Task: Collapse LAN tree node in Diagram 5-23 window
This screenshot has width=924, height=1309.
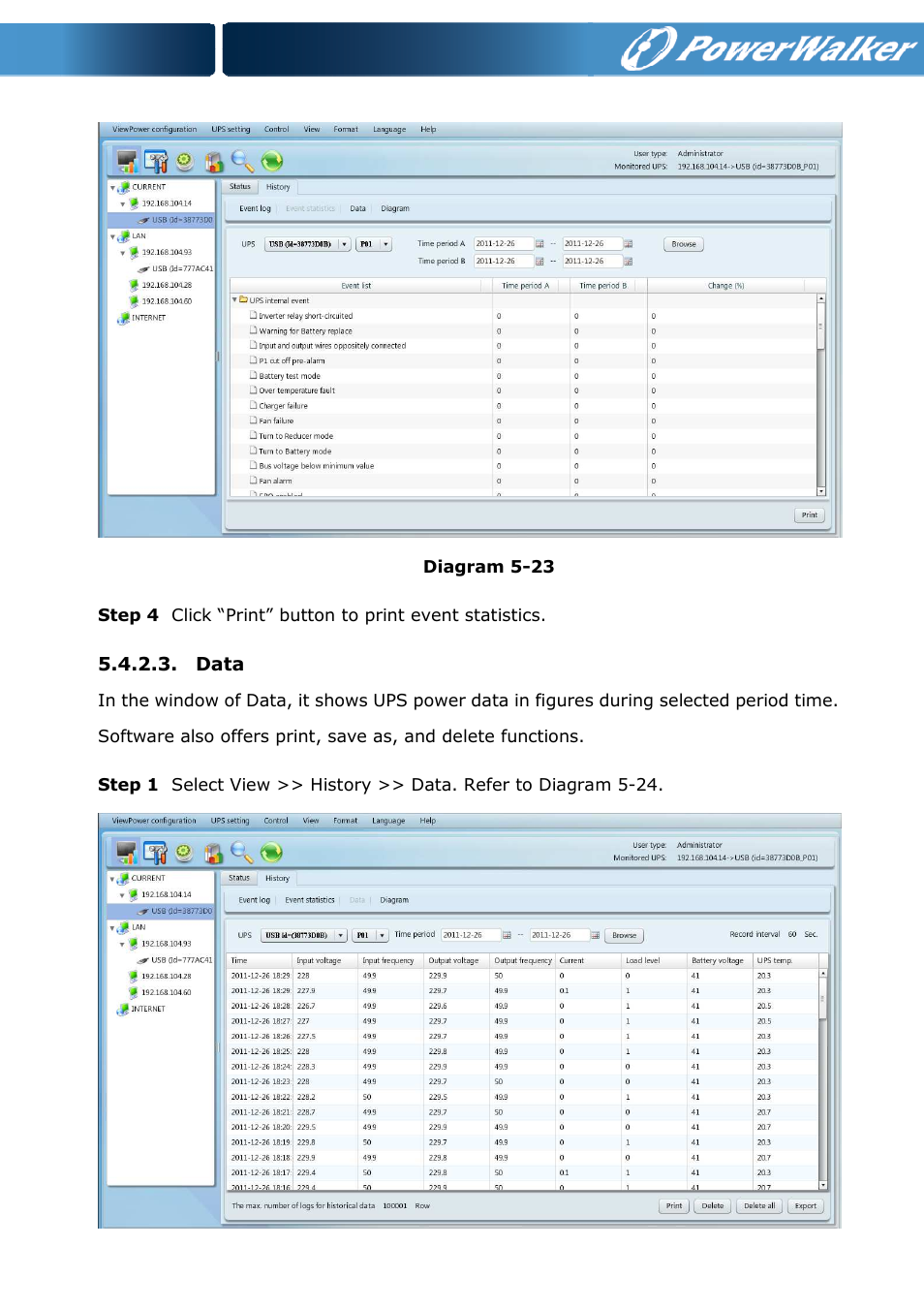Action: 112,236
